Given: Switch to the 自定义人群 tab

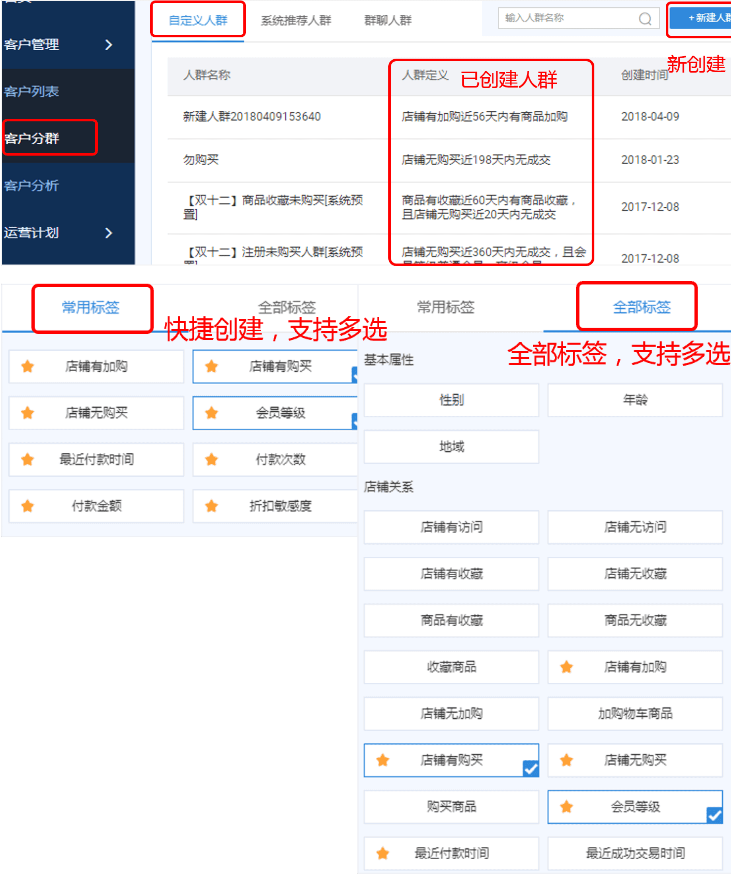Looking at the screenshot, I should click(198, 21).
